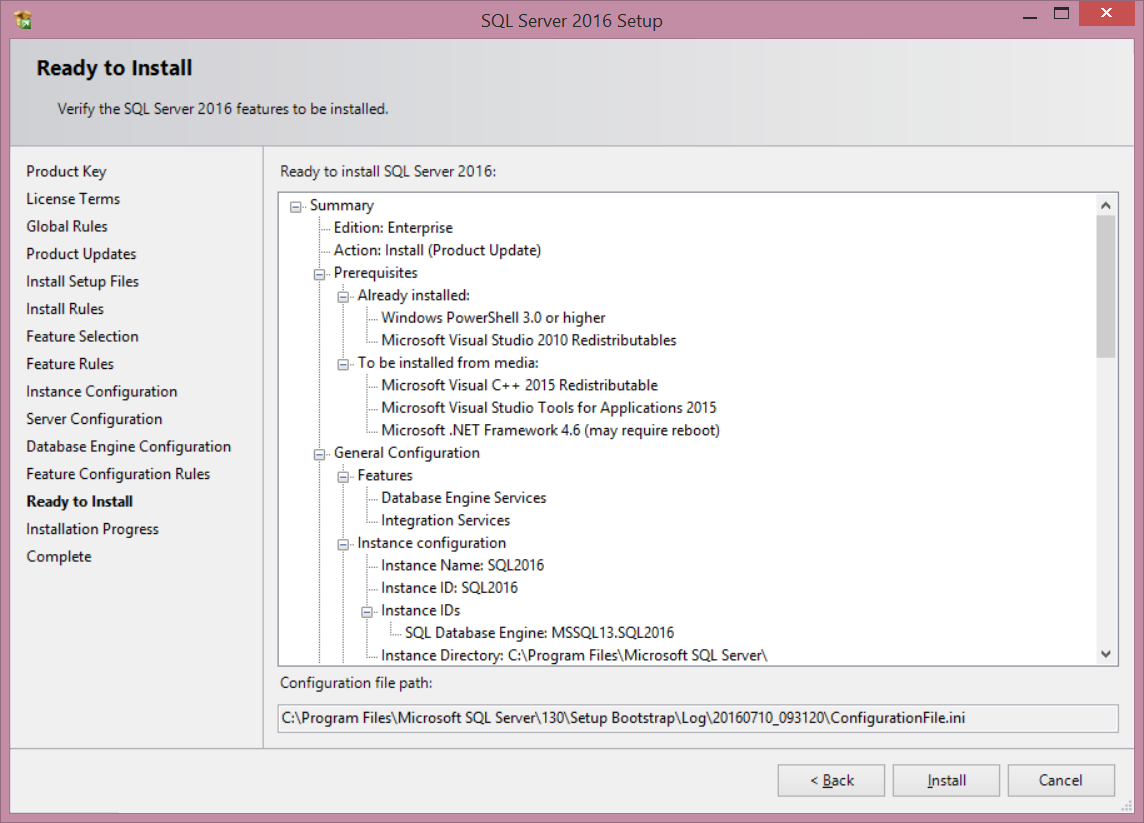Viewport: 1144px width, 823px height.
Task: Close the SQL Server 2016 Setup window
Action: [1106, 13]
